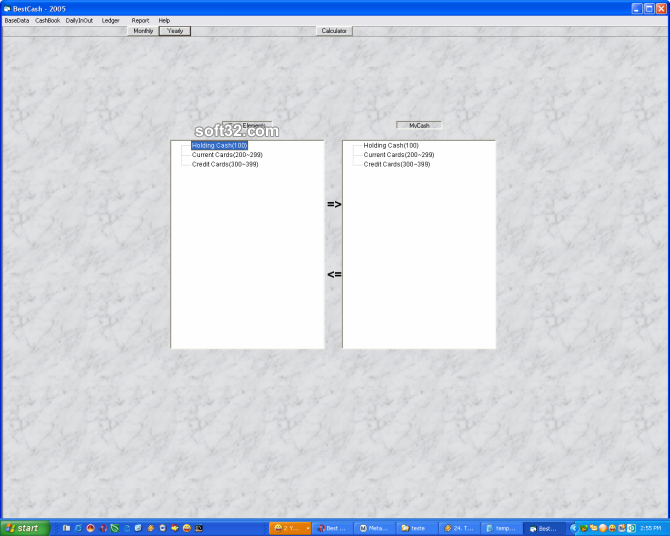Move item right with the => arrow
Viewport: 670px width, 536px height.
click(x=334, y=204)
